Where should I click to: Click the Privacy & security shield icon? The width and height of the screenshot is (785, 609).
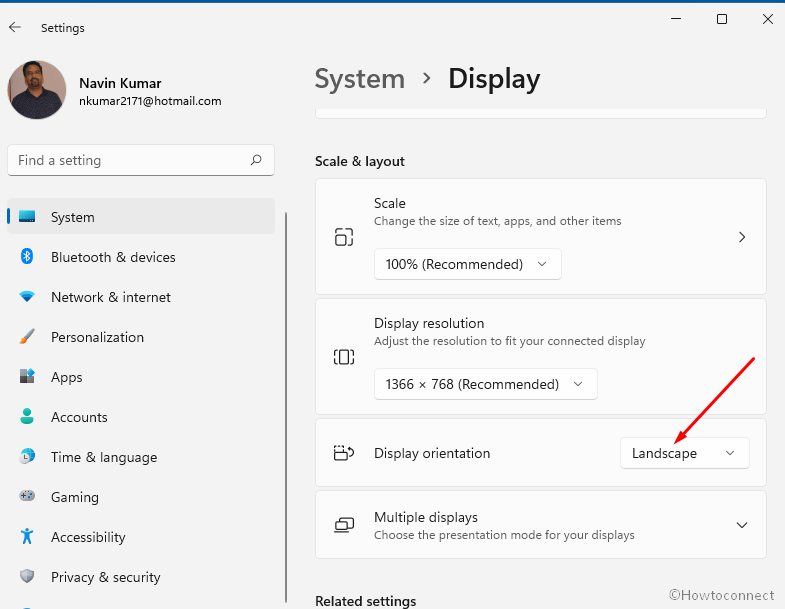click(x=27, y=576)
